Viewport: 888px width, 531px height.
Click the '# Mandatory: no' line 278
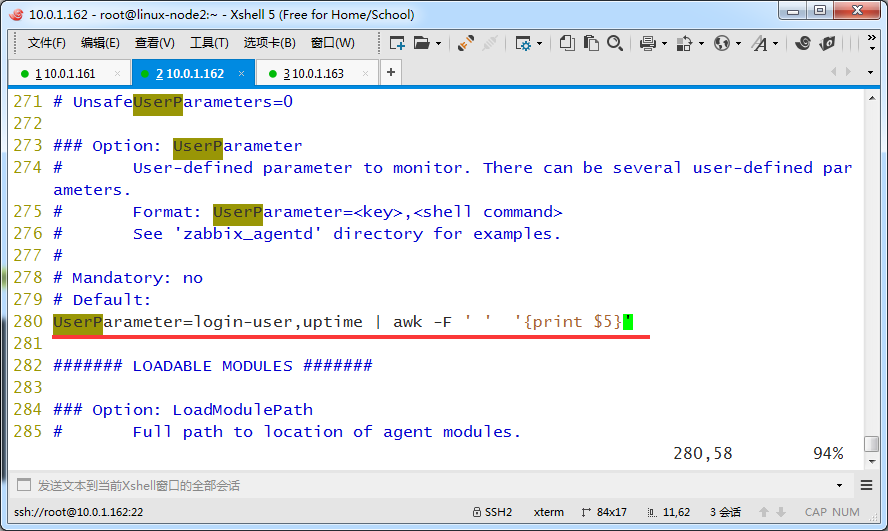(x=128, y=278)
